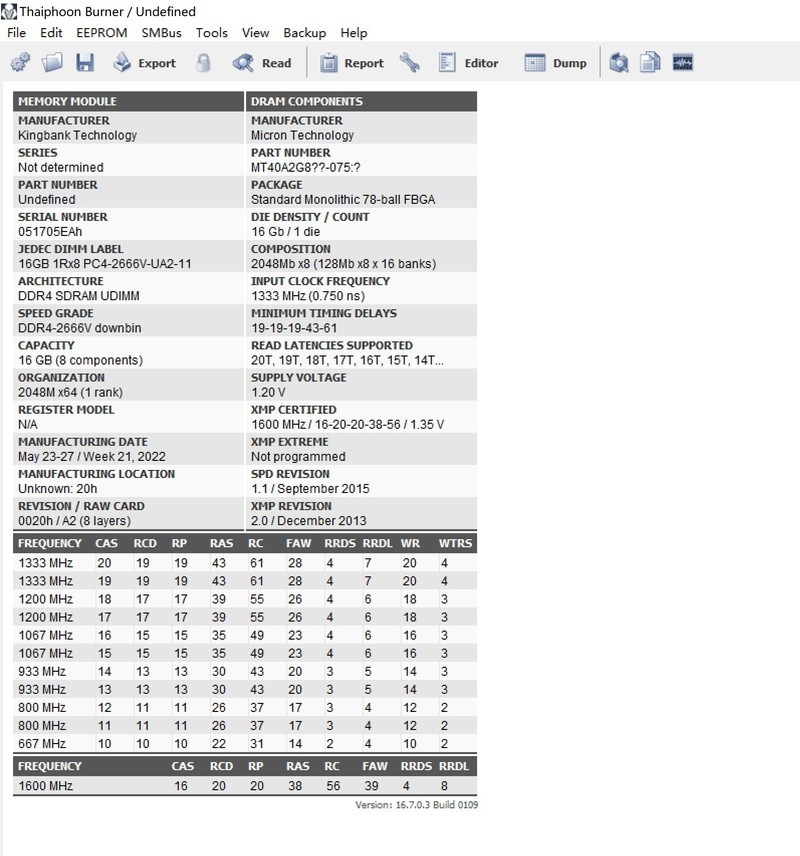Click the 1200 MHz row with CAS 18
The width and height of the screenshot is (800, 856).
pyautogui.click(x=245, y=599)
